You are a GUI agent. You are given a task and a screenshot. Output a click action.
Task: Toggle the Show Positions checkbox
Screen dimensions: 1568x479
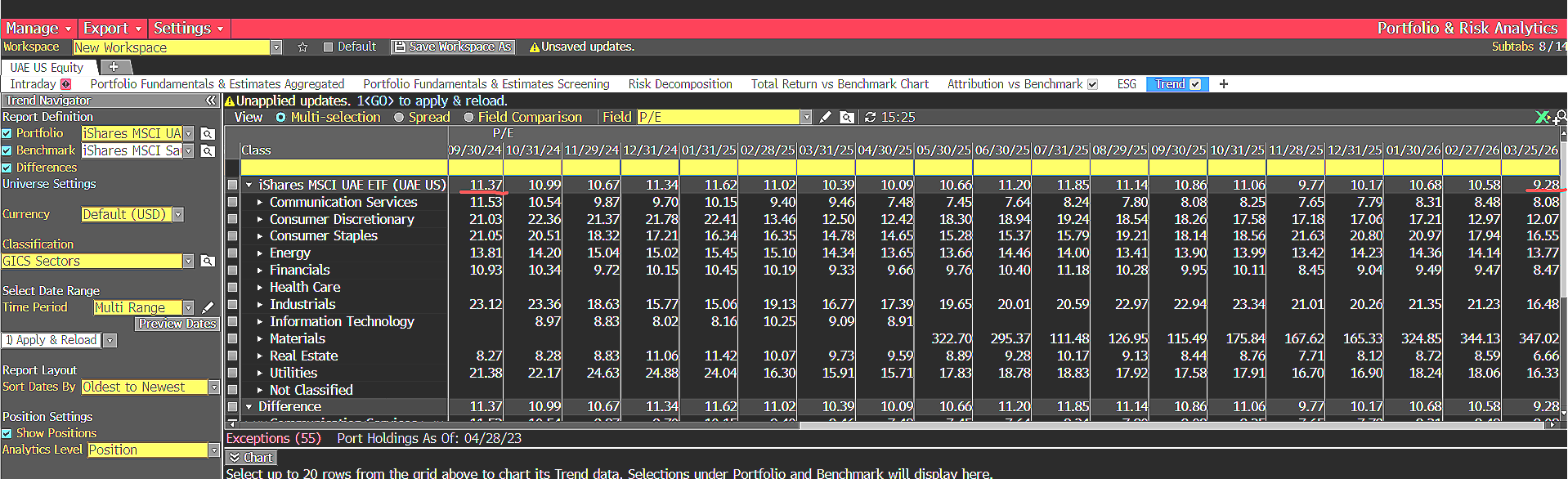coord(7,434)
